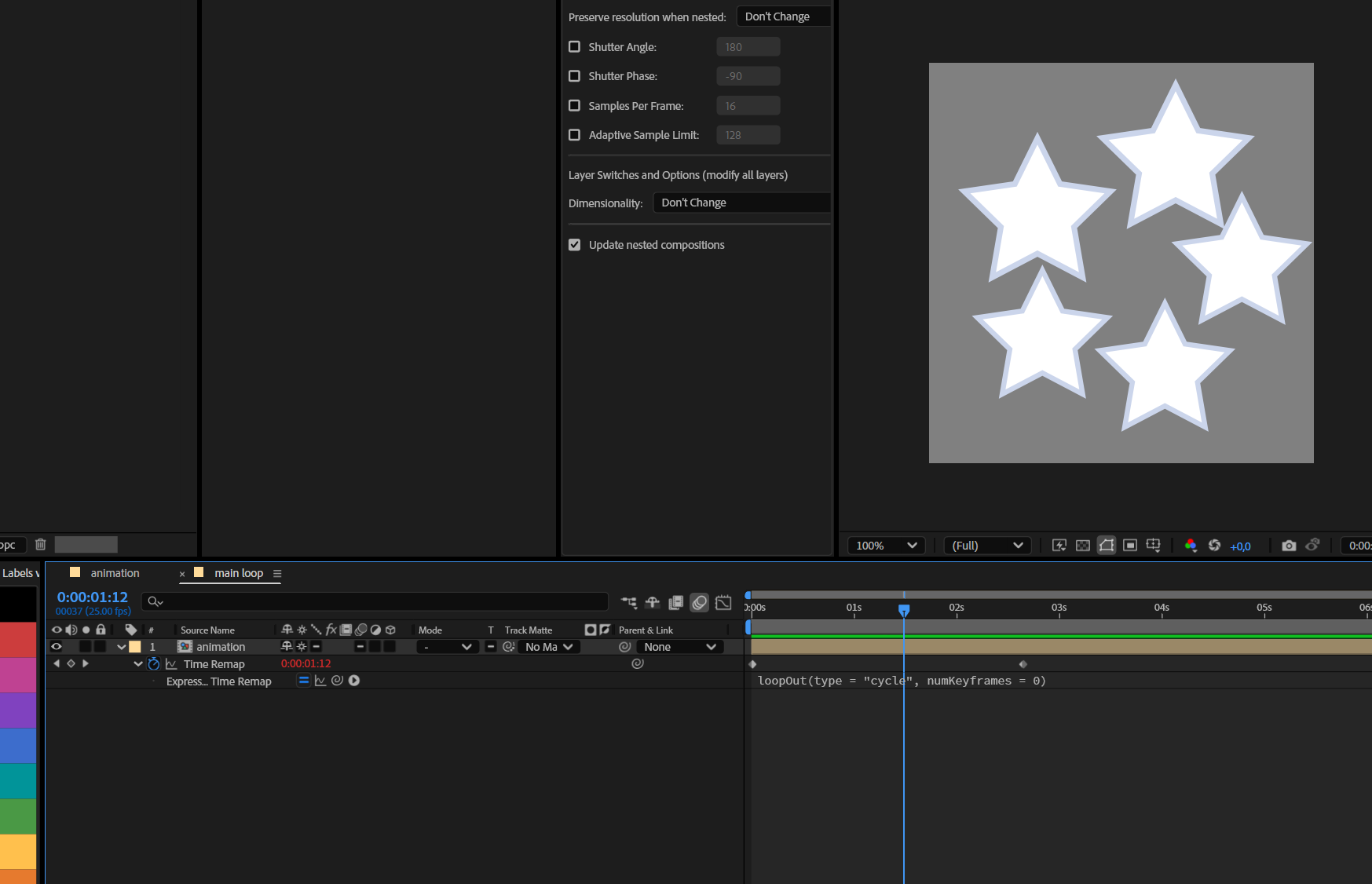Take a snapshot of the composition
The width and height of the screenshot is (1372, 884).
tap(1289, 545)
